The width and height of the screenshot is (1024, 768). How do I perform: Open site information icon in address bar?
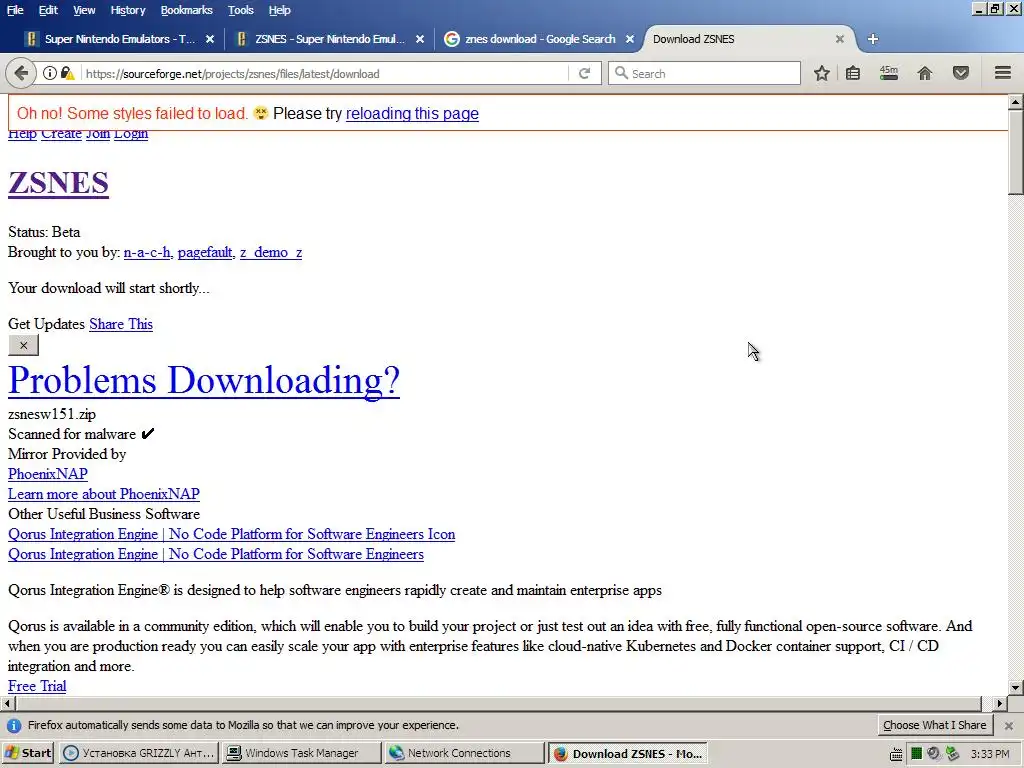pos(50,73)
